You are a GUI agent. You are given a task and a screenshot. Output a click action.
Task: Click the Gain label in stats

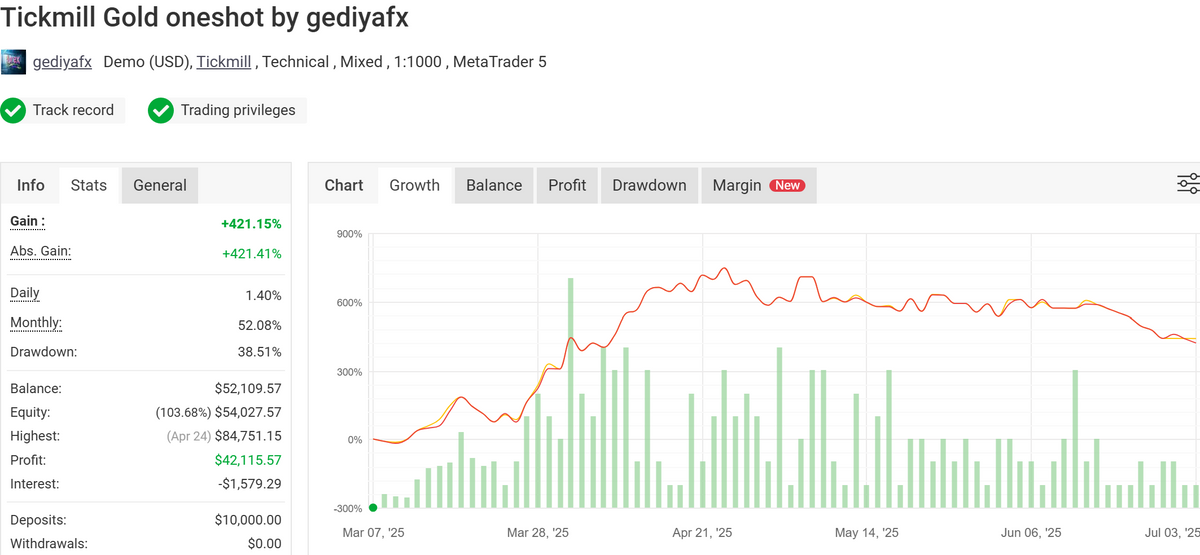27,221
